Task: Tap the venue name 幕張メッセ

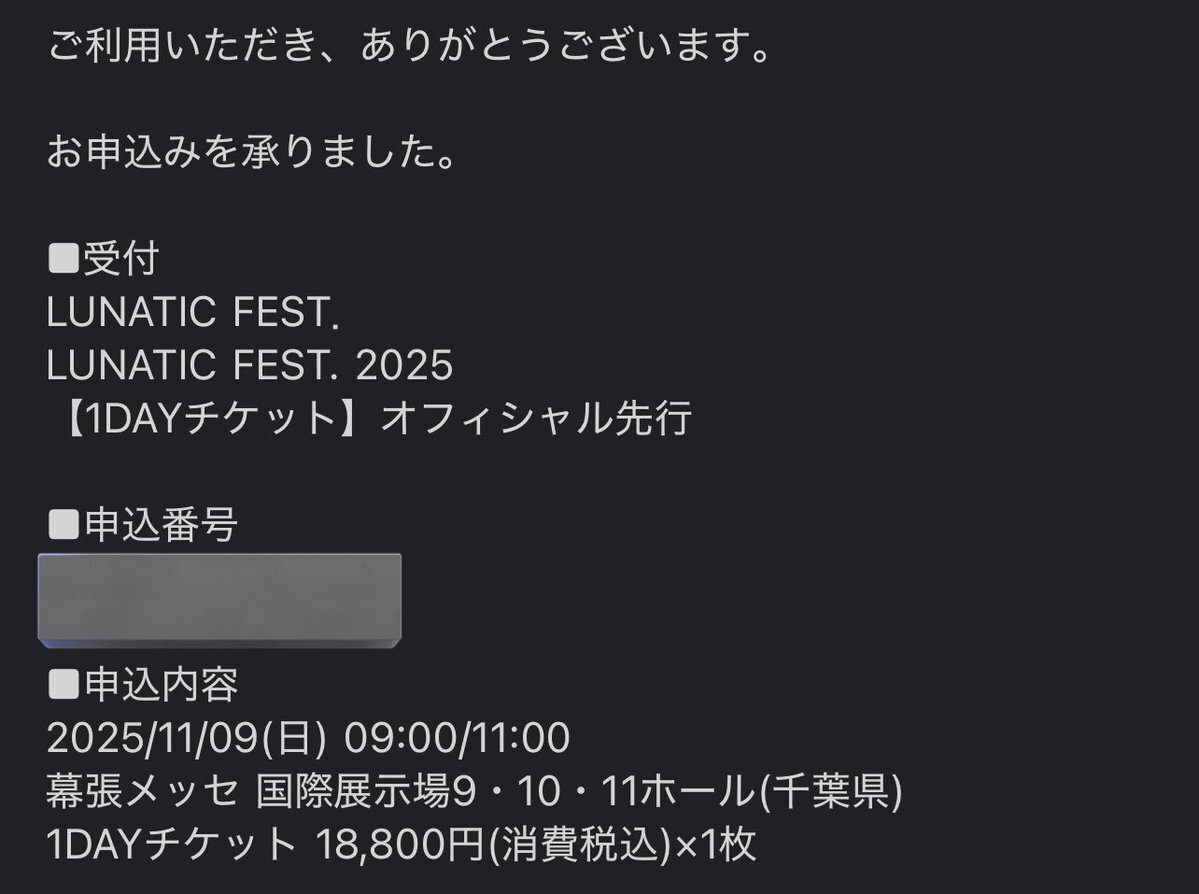Action: pos(142,791)
